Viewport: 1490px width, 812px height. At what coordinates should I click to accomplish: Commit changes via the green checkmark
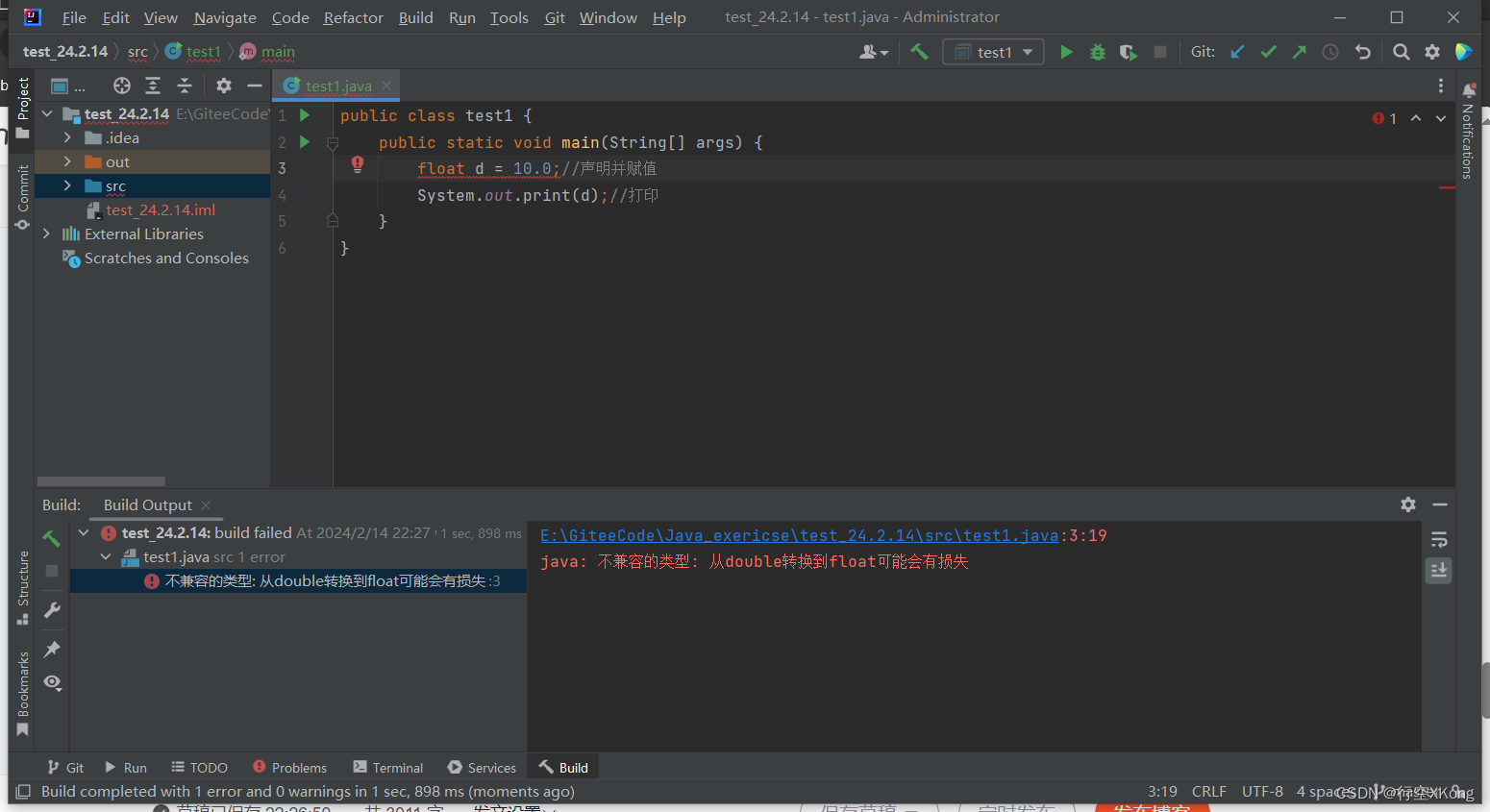pos(1268,51)
